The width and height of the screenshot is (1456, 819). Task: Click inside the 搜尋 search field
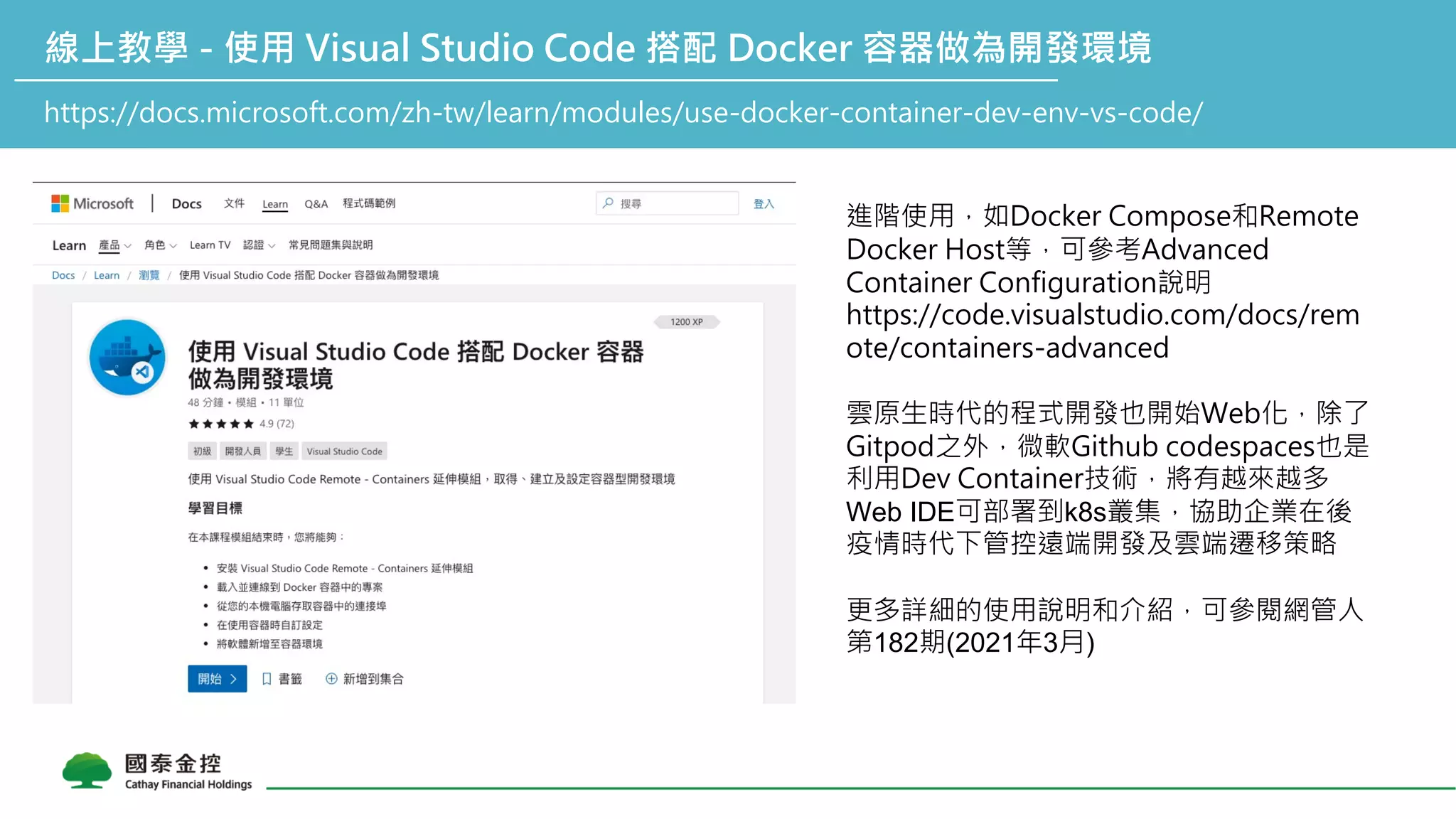675,204
